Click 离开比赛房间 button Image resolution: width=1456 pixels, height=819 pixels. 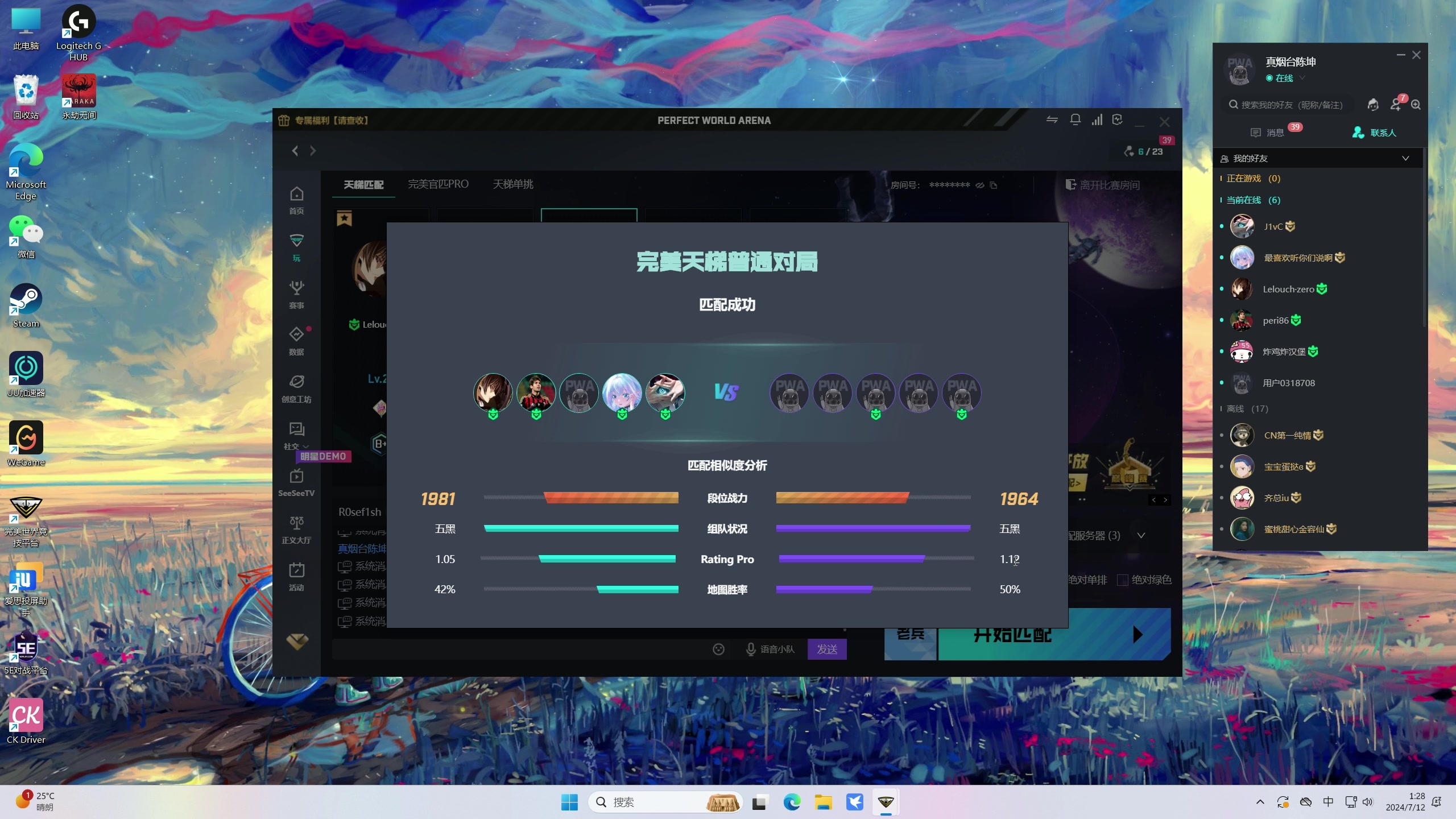(1102, 185)
